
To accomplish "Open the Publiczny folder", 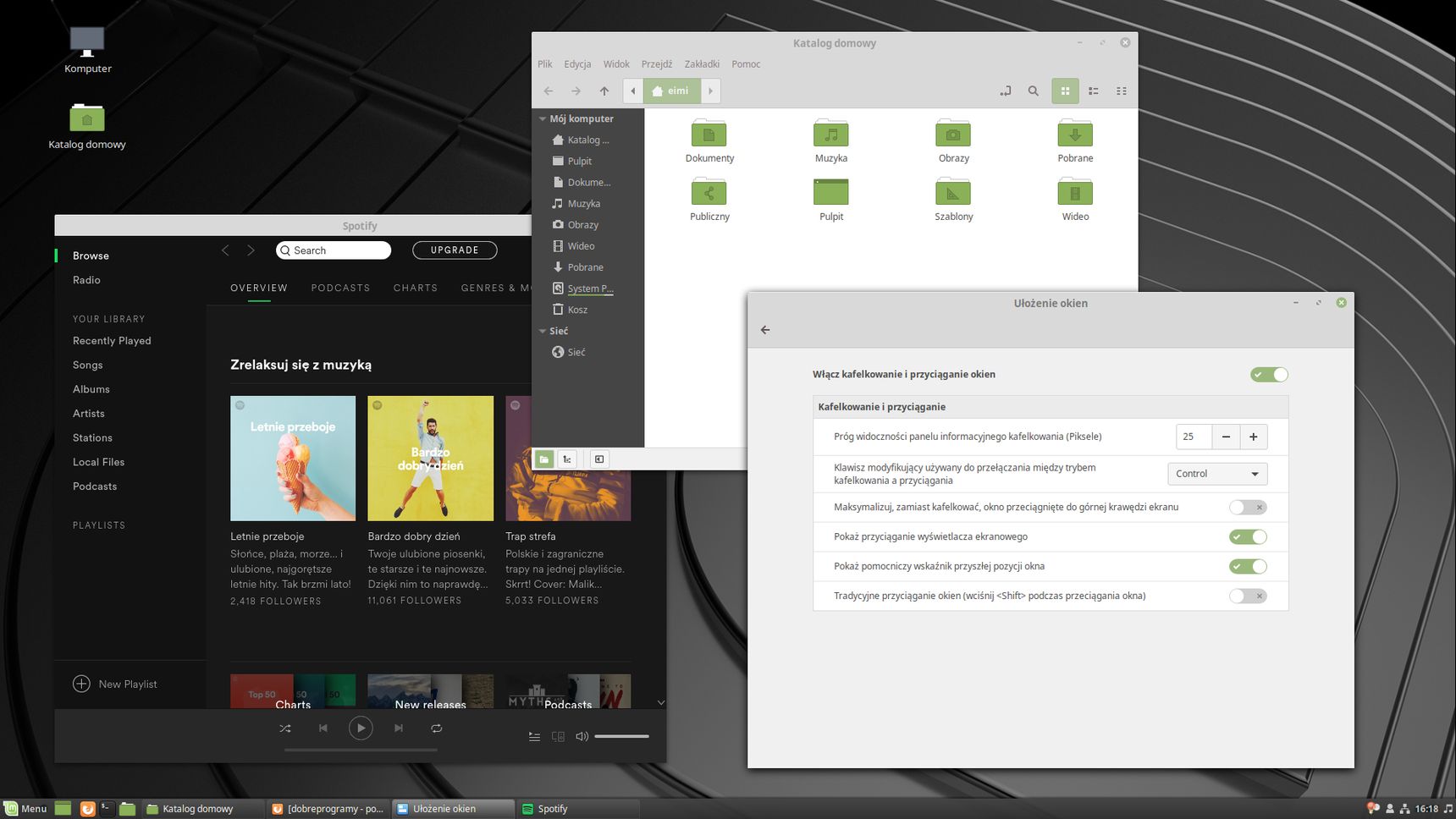I will tap(709, 199).
